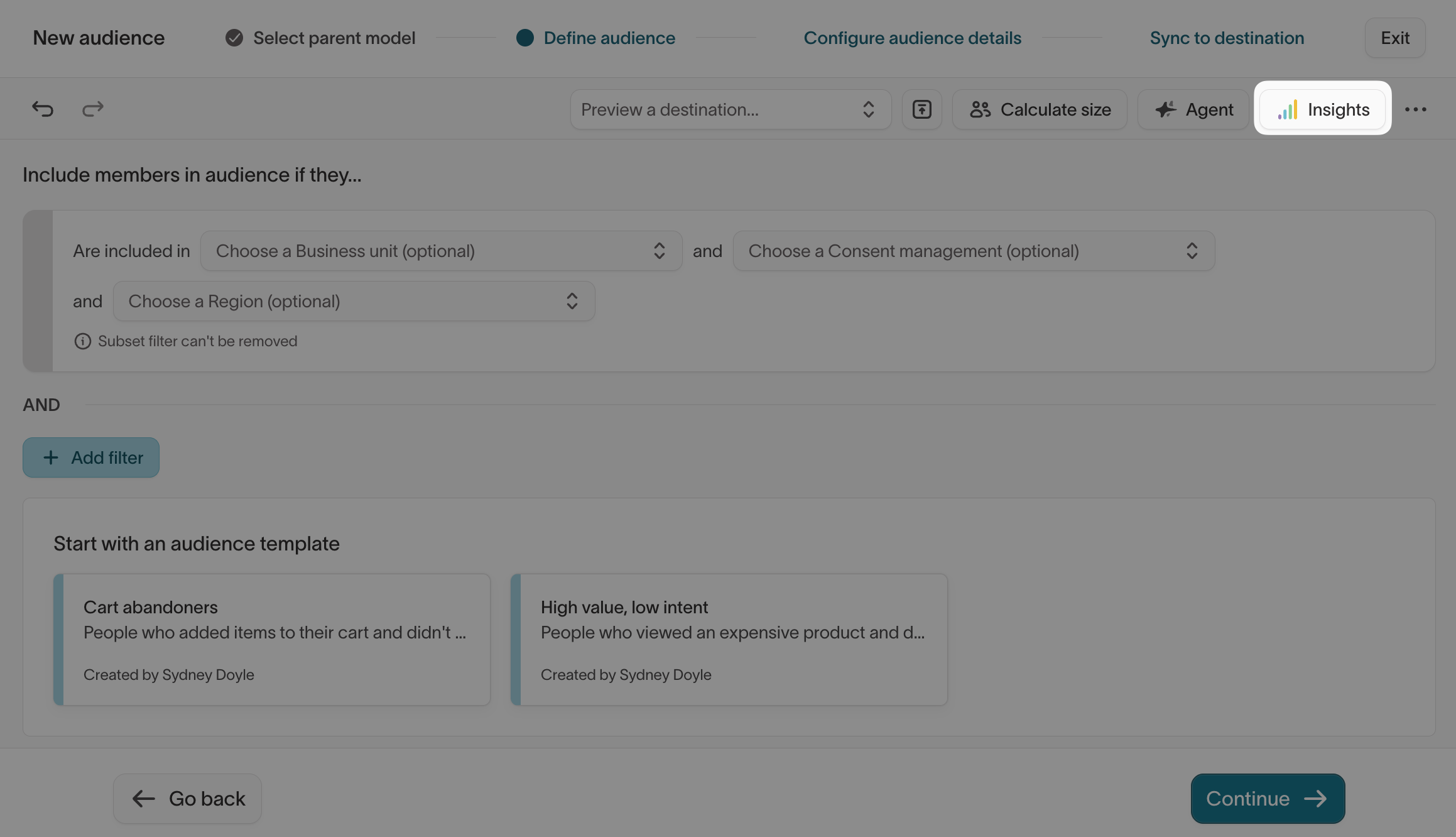This screenshot has width=1456, height=837.
Task: Click the undo arrow icon
Action: (43, 109)
